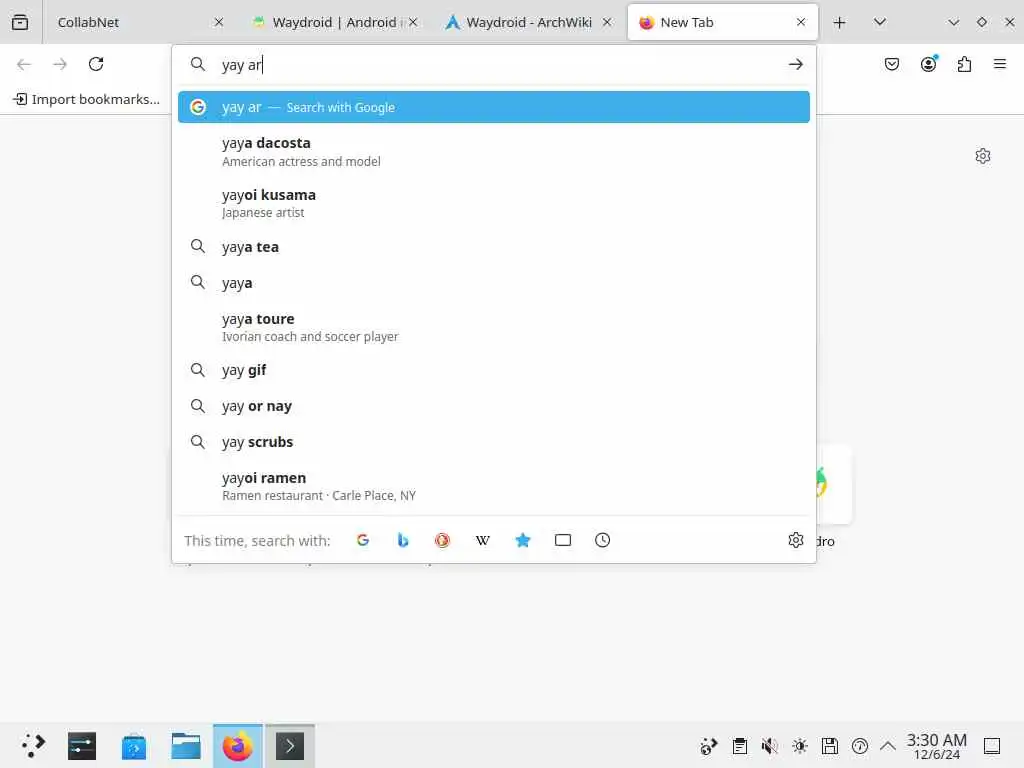Select 'yay ar — Search with Google' suggestion
1024x768 pixels.
click(x=494, y=107)
